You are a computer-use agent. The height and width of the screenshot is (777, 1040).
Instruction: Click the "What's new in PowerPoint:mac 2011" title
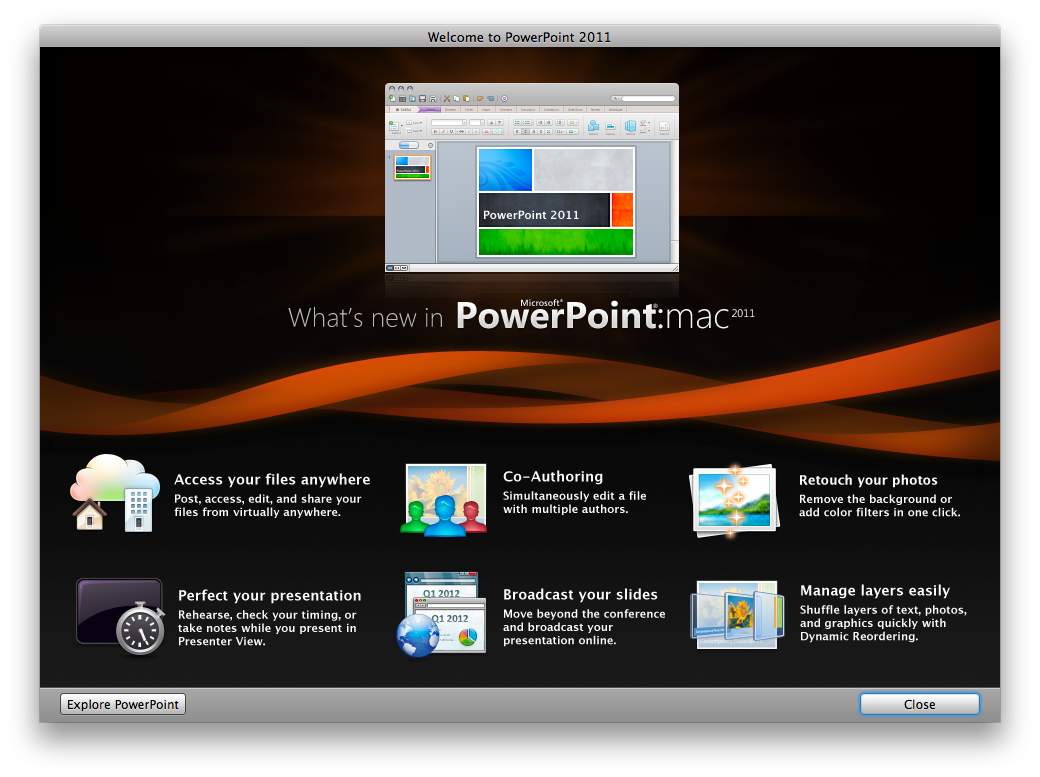click(521, 316)
